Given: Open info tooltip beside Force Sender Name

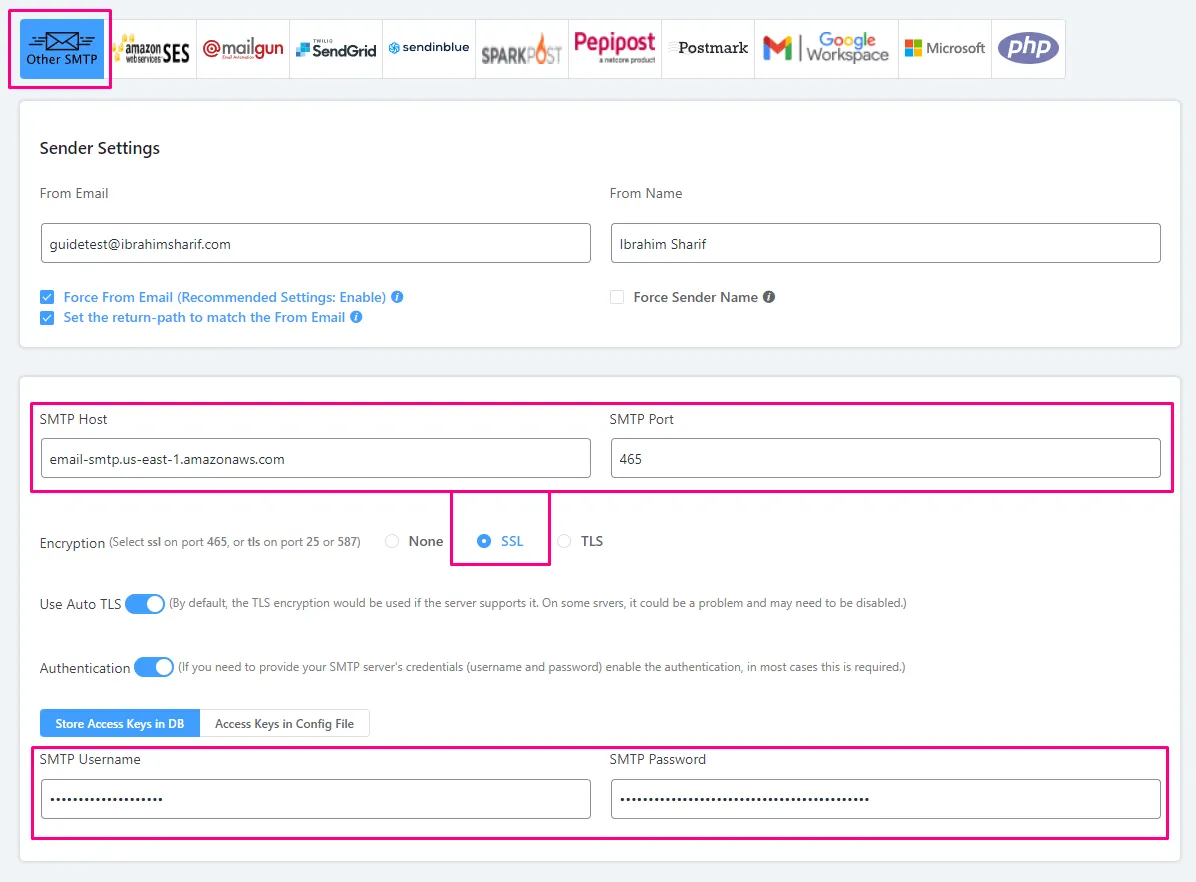Looking at the screenshot, I should tap(769, 297).
